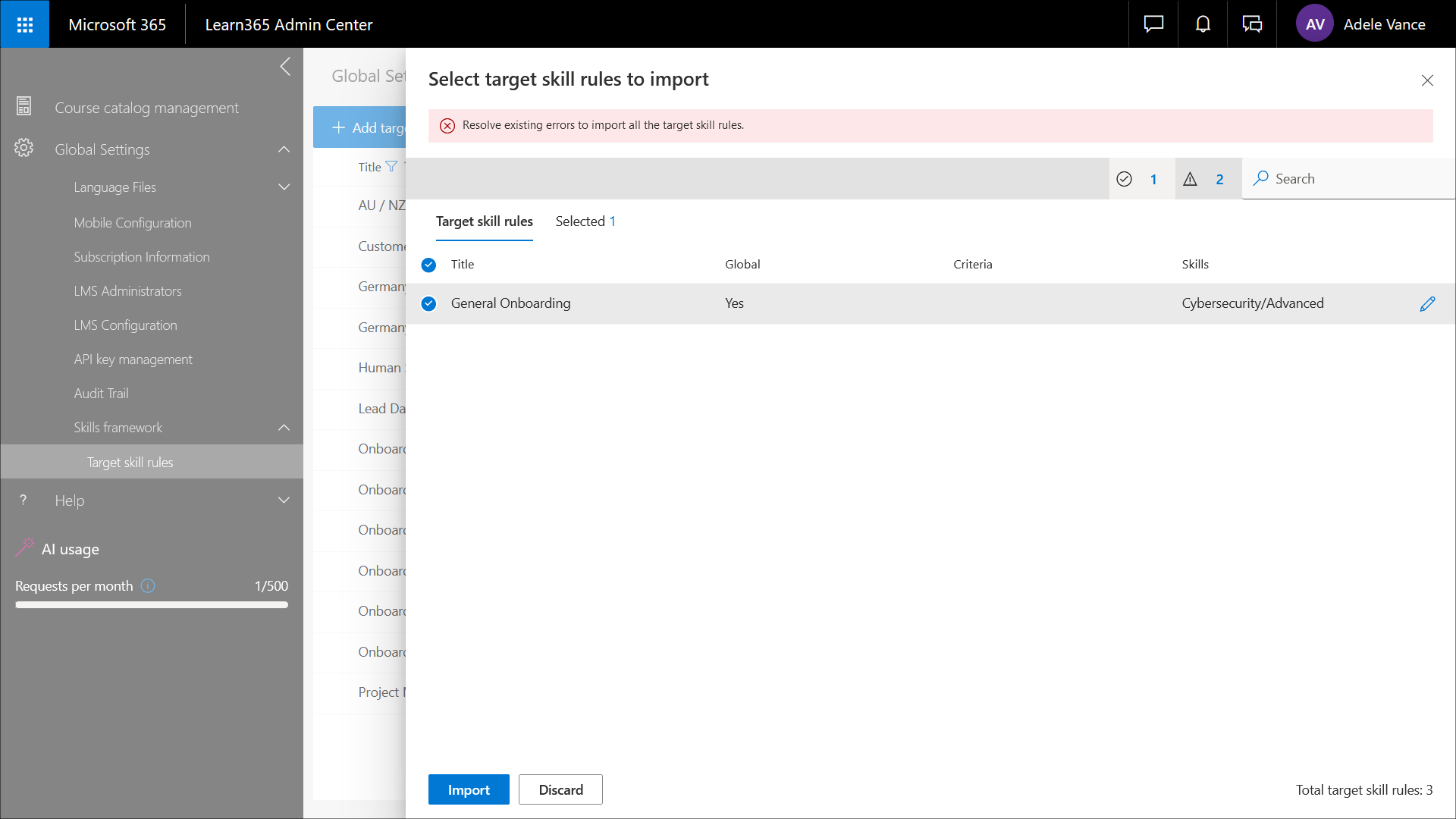The image size is (1456, 819).
Task: Click the feedback conversation icon
Action: click(1252, 24)
